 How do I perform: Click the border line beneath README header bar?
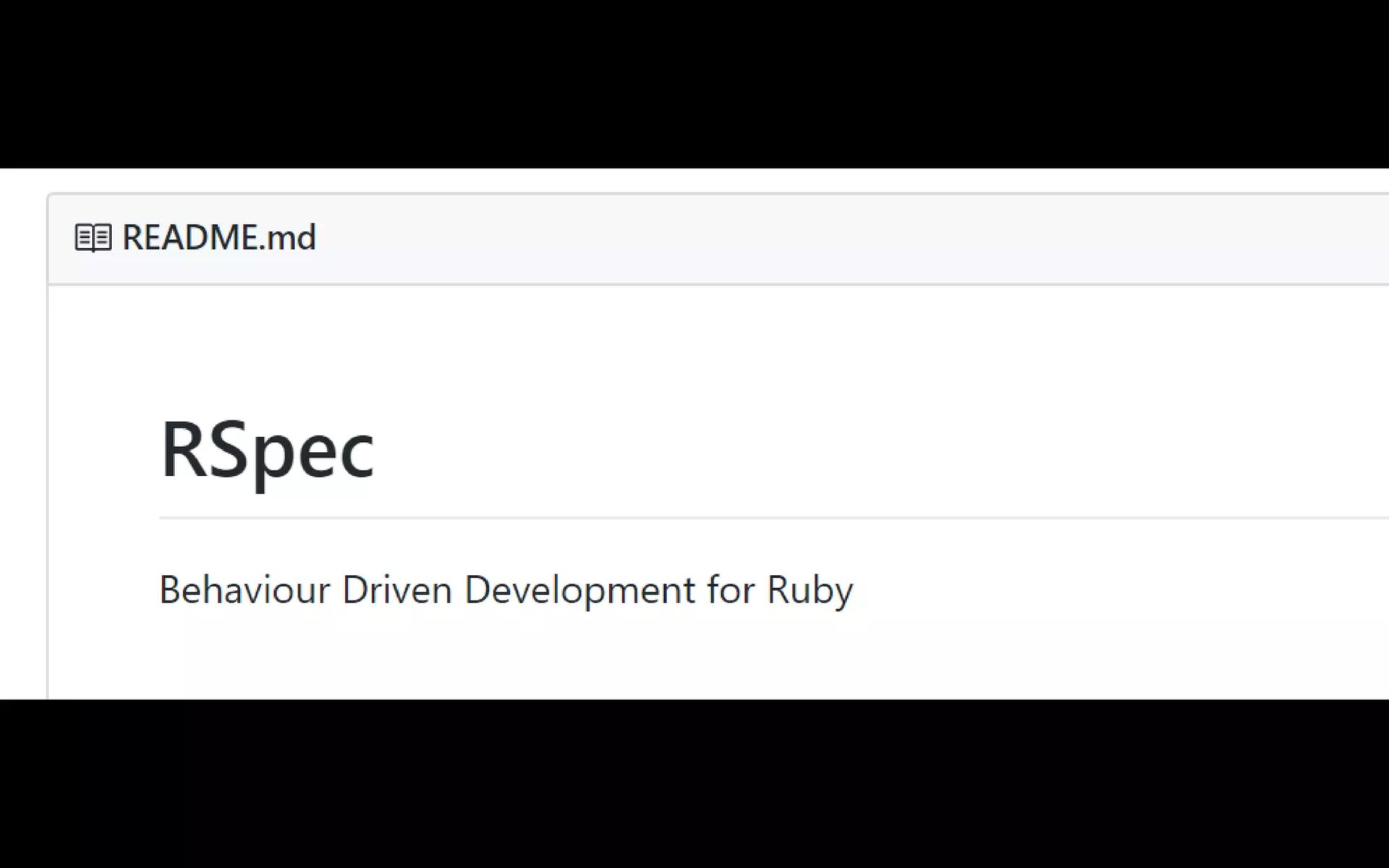[723, 284]
